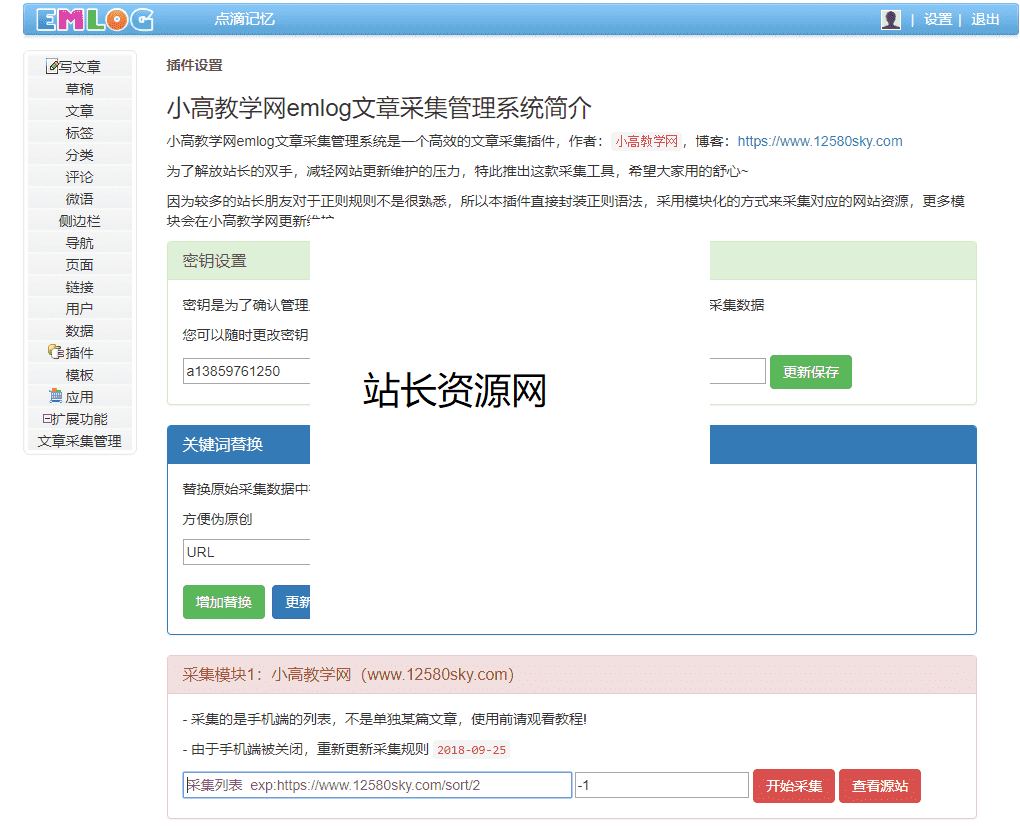Click 设置 in the top bar

(937, 19)
